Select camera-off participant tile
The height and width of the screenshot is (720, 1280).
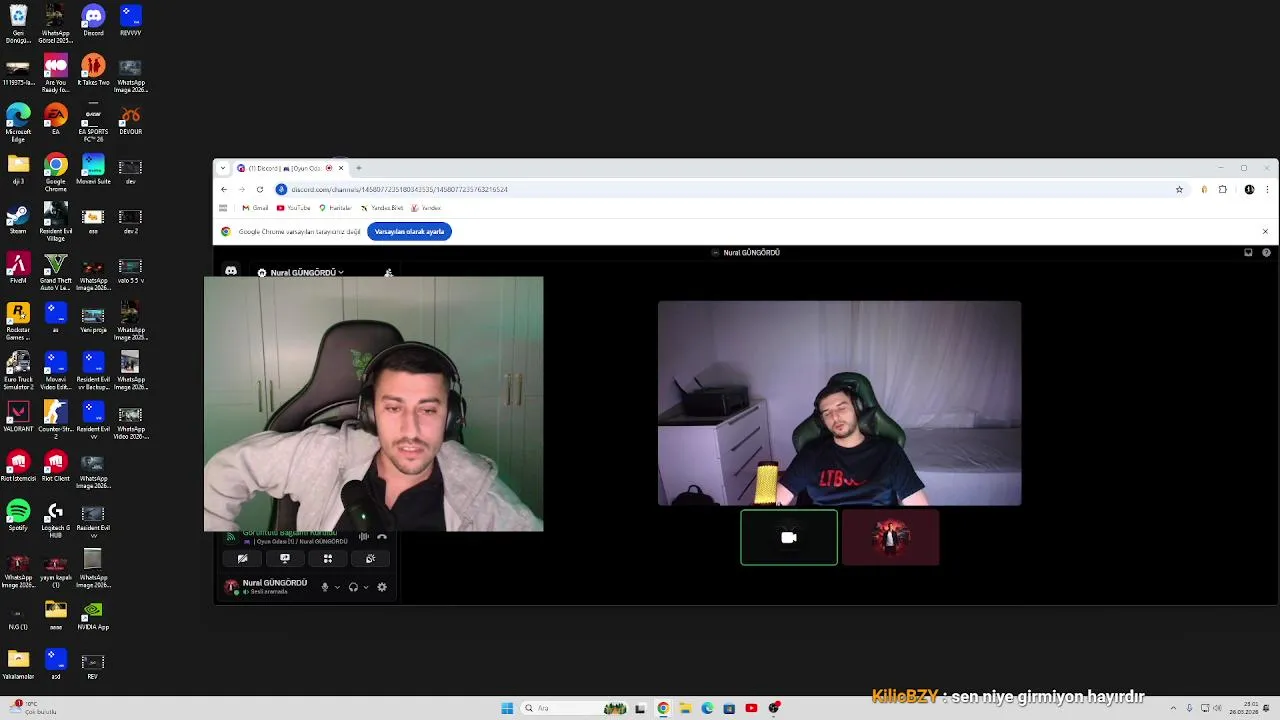(789, 538)
